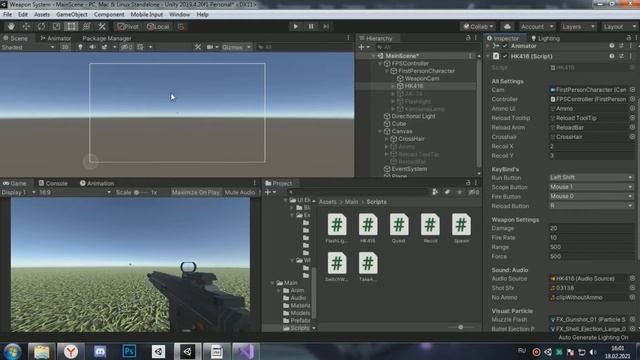Select the Recoil script asset

tap(430, 229)
